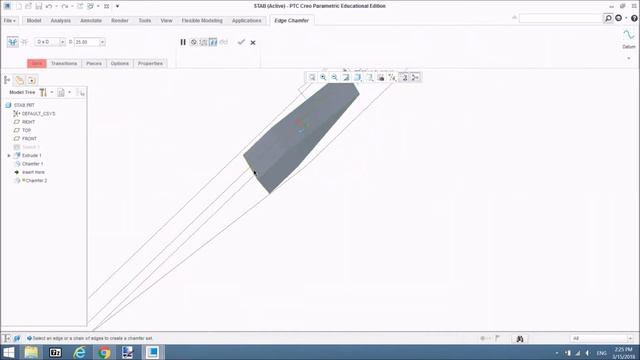Viewport: 640px width, 360px height.
Task: Click Windows switch icon in quick access
Action: (x=91, y=7)
